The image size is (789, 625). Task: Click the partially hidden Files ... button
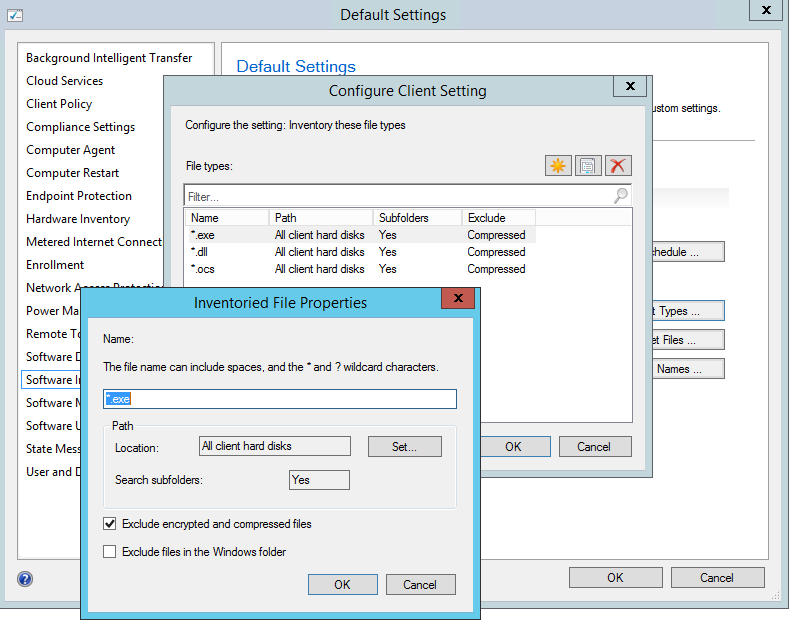click(688, 340)
